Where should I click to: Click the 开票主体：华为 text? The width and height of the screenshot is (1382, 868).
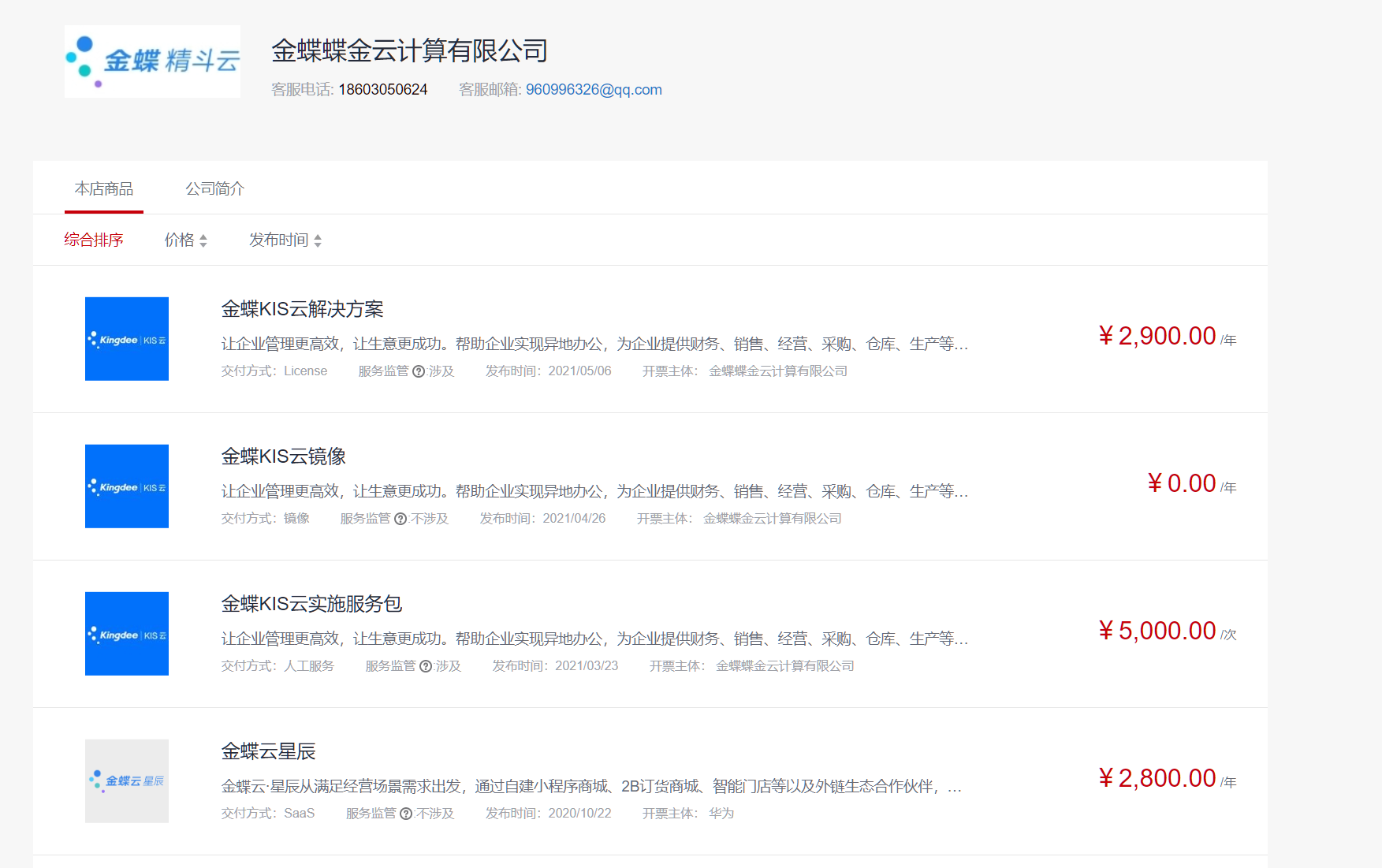point(687,814)
